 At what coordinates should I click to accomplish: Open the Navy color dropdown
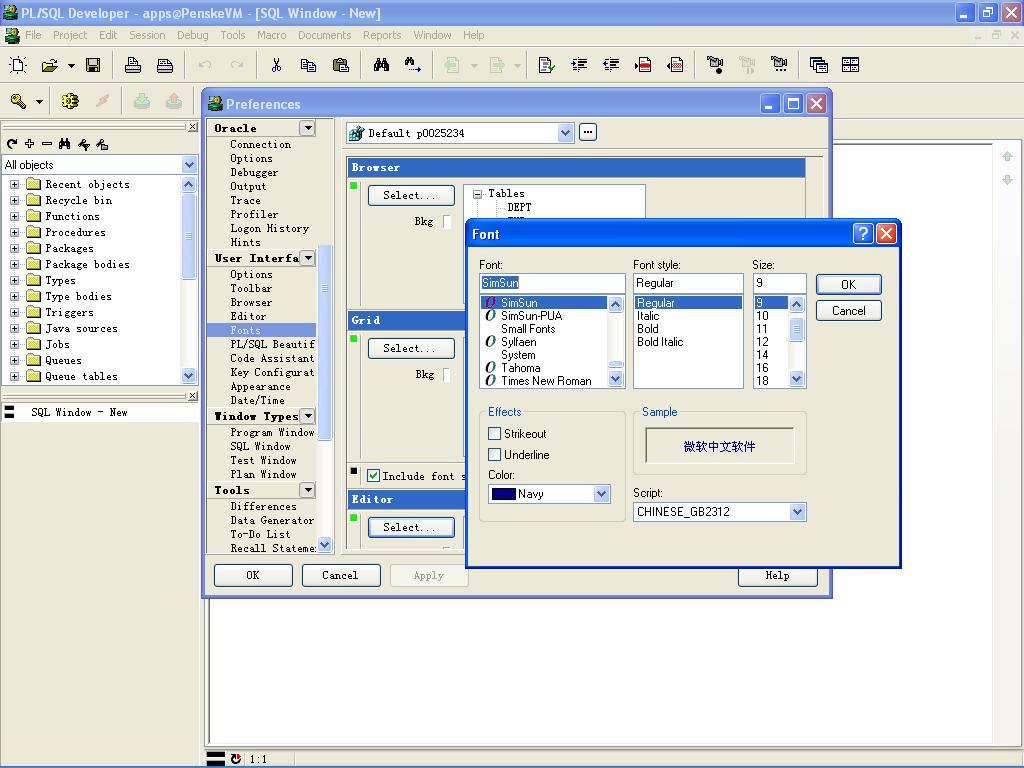[601, 494]
